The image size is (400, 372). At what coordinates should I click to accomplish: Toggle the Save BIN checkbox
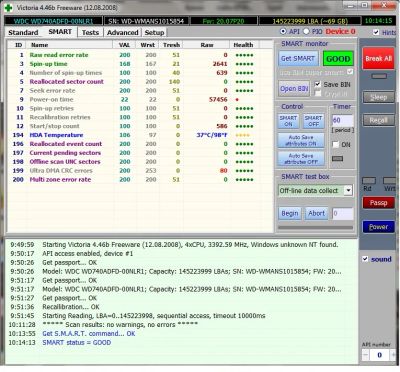318,84
